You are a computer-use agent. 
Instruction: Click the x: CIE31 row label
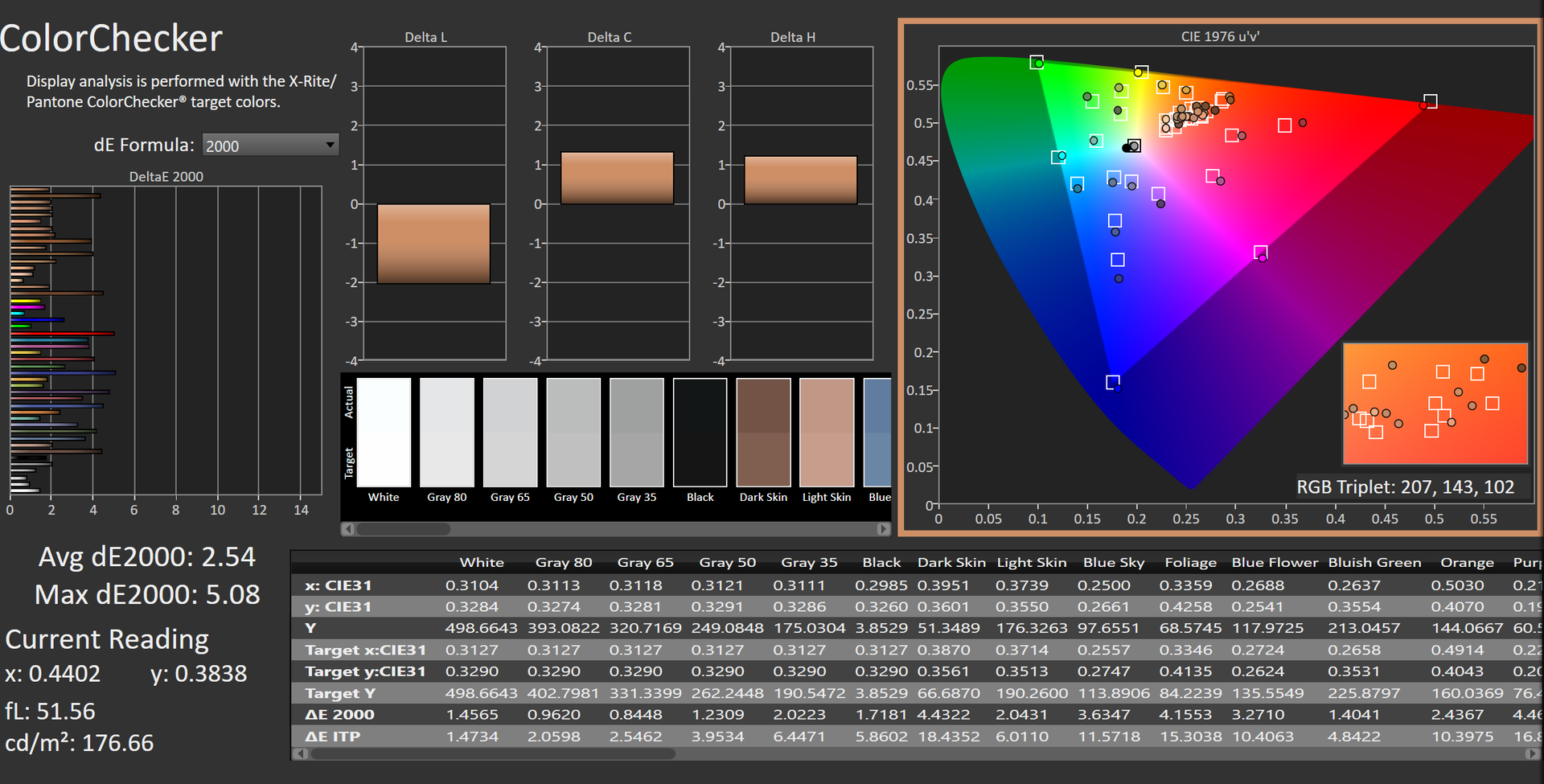point(339,585)
